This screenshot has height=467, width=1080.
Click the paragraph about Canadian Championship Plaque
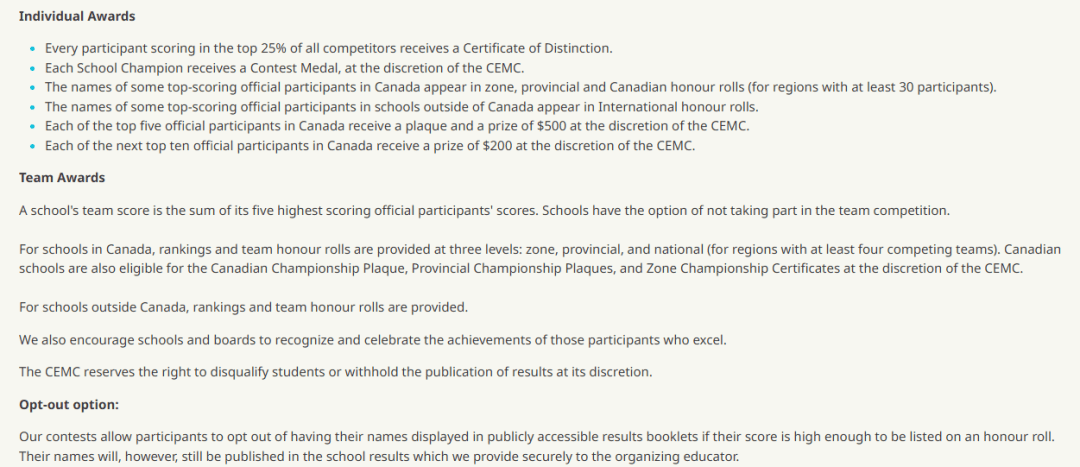[x=540, y=258]
